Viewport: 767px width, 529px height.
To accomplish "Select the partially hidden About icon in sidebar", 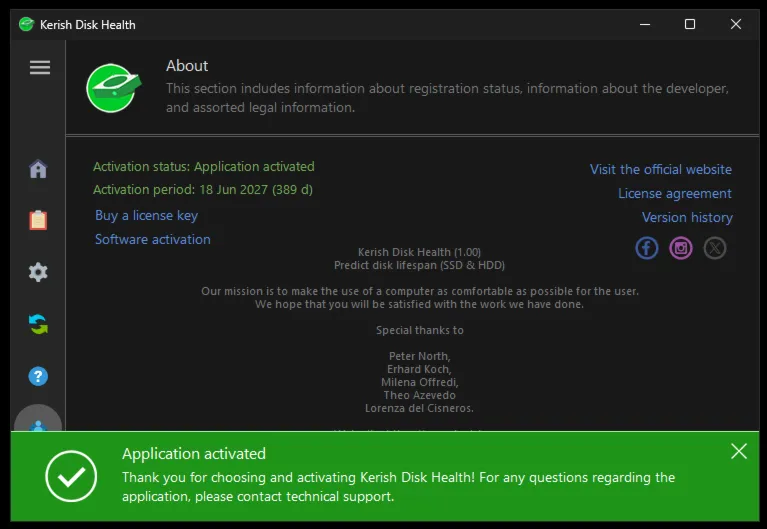I will [38, 418].
